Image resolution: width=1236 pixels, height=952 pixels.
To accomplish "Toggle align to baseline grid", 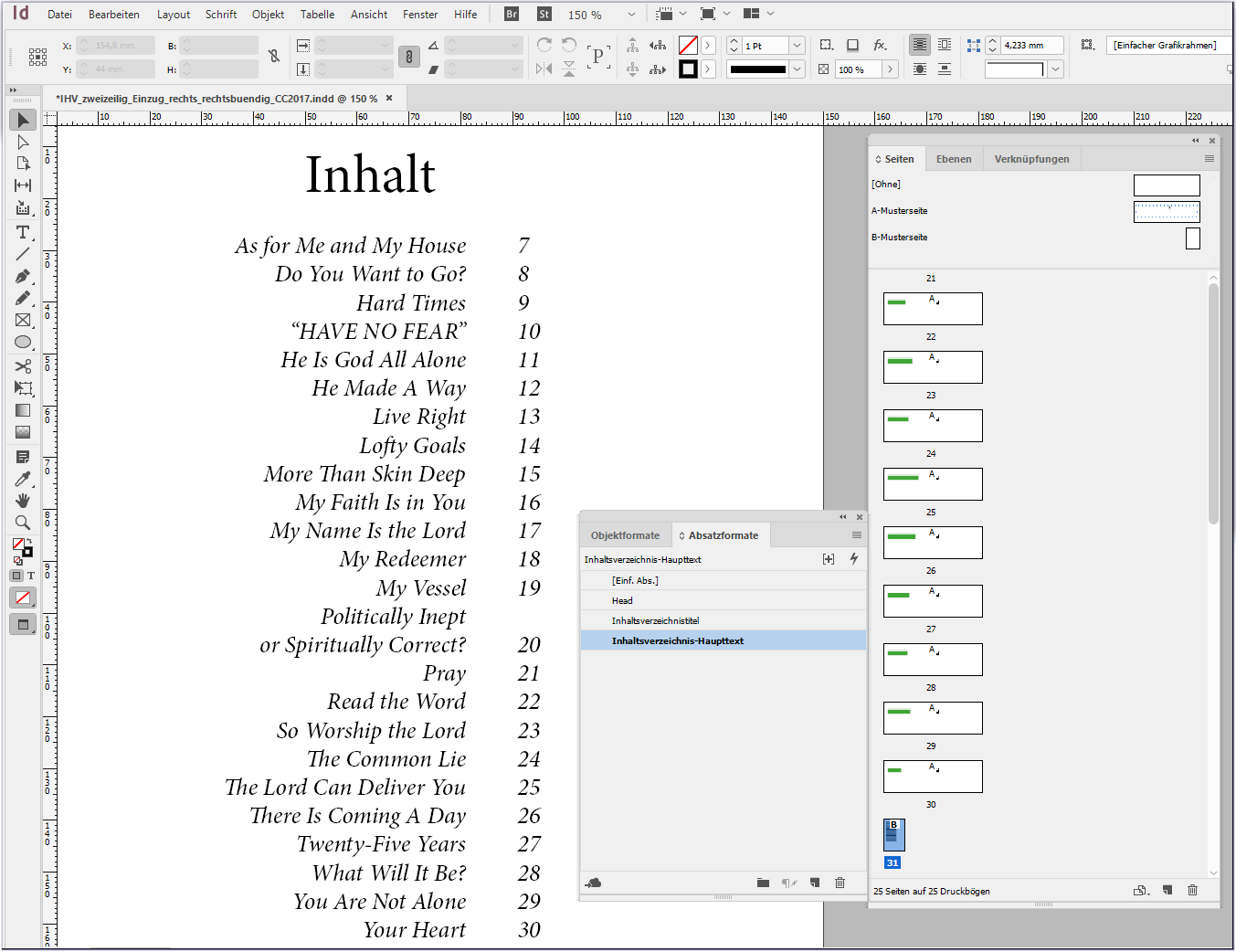I will (945, 69).
